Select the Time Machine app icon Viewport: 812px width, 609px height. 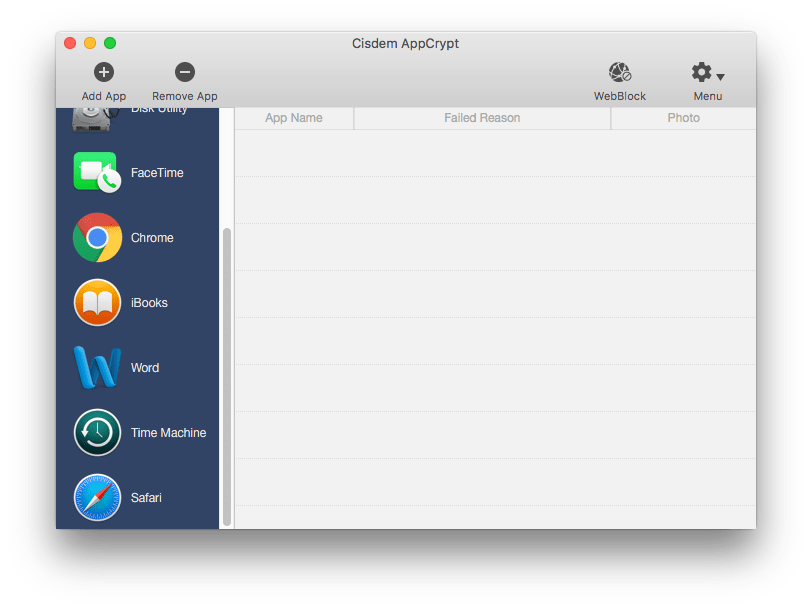coord(97,432)
